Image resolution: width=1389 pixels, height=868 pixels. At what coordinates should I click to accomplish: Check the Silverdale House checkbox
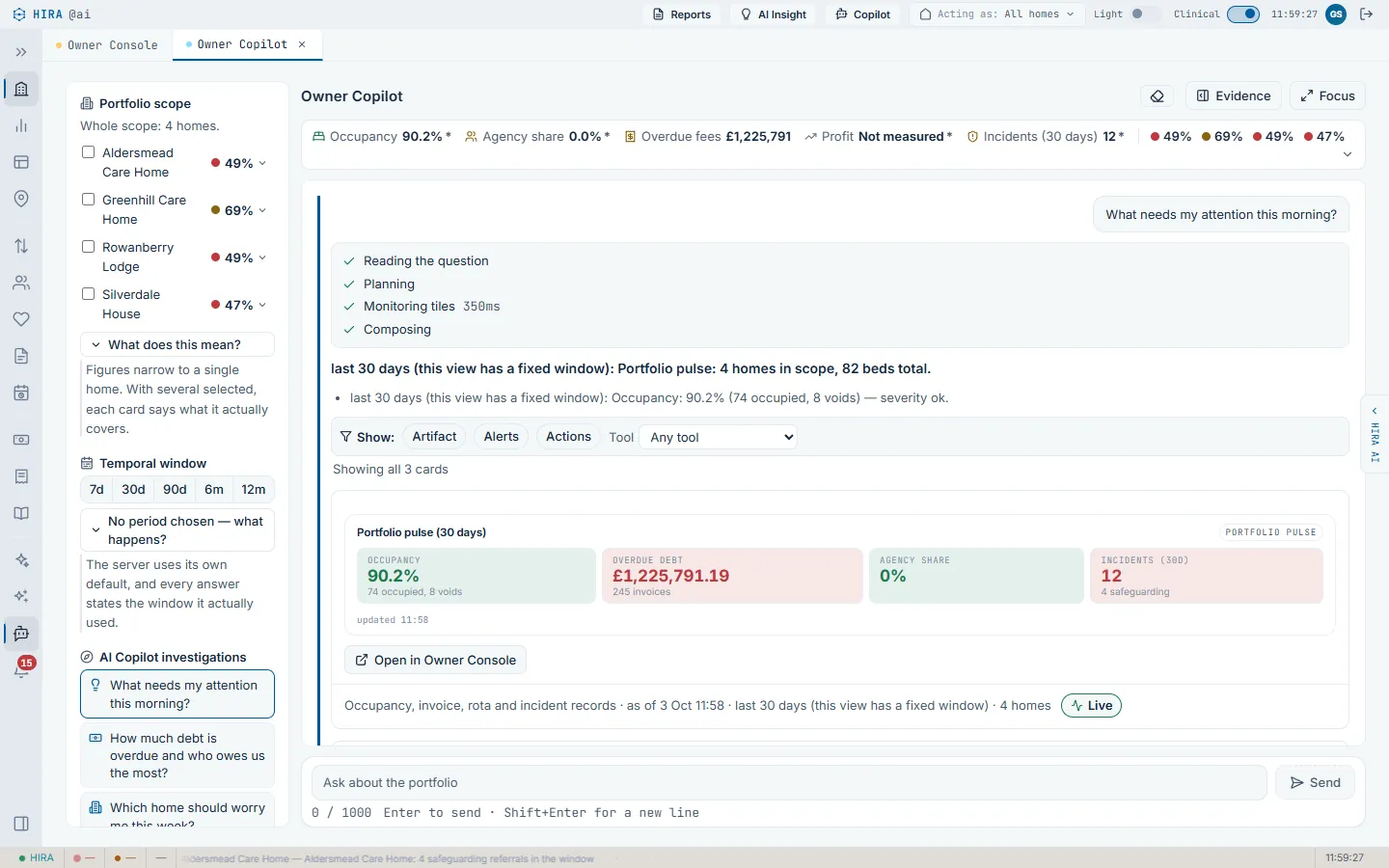click(x=88, y=294)
